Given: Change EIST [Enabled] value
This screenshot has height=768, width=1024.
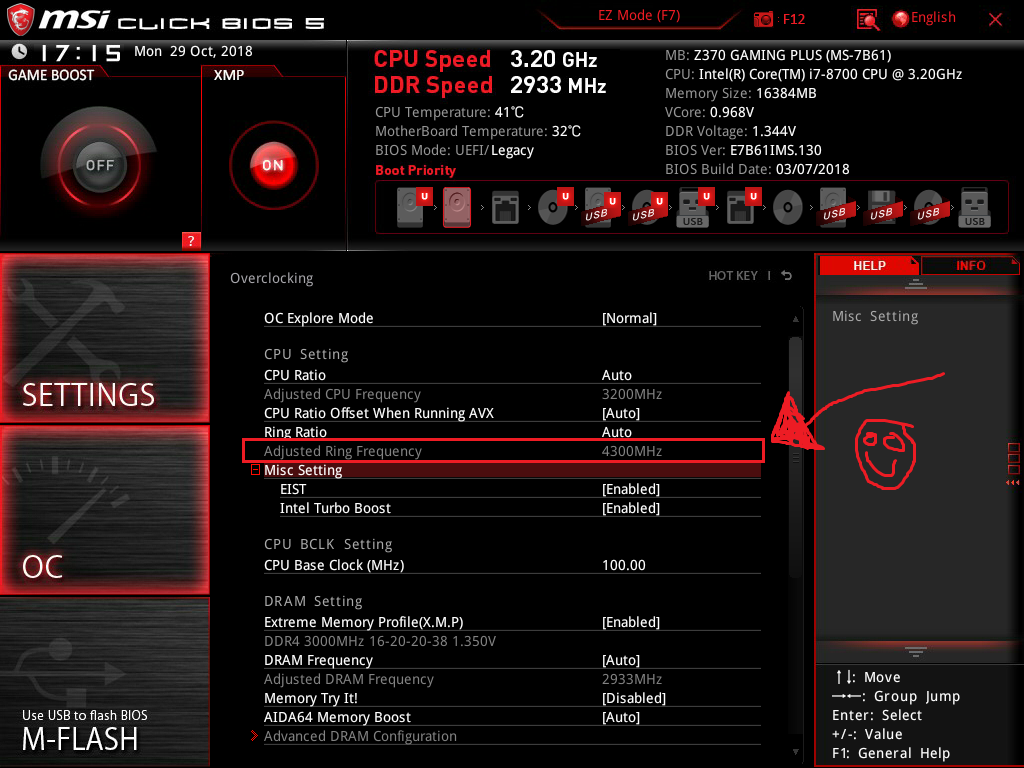Looking at the screenshot, I should click(x=631, y=489).
